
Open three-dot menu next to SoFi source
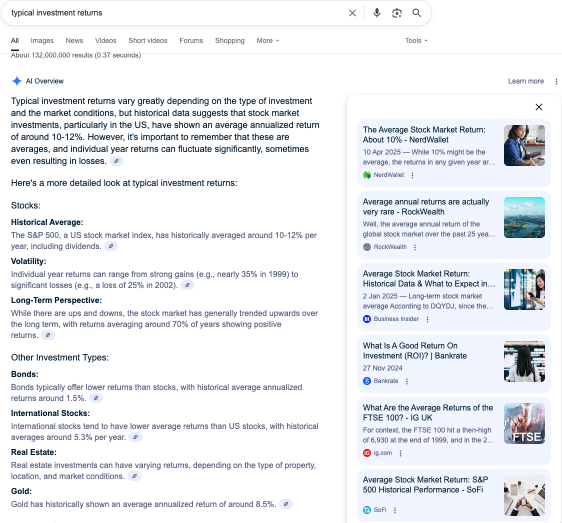(395, 510)
